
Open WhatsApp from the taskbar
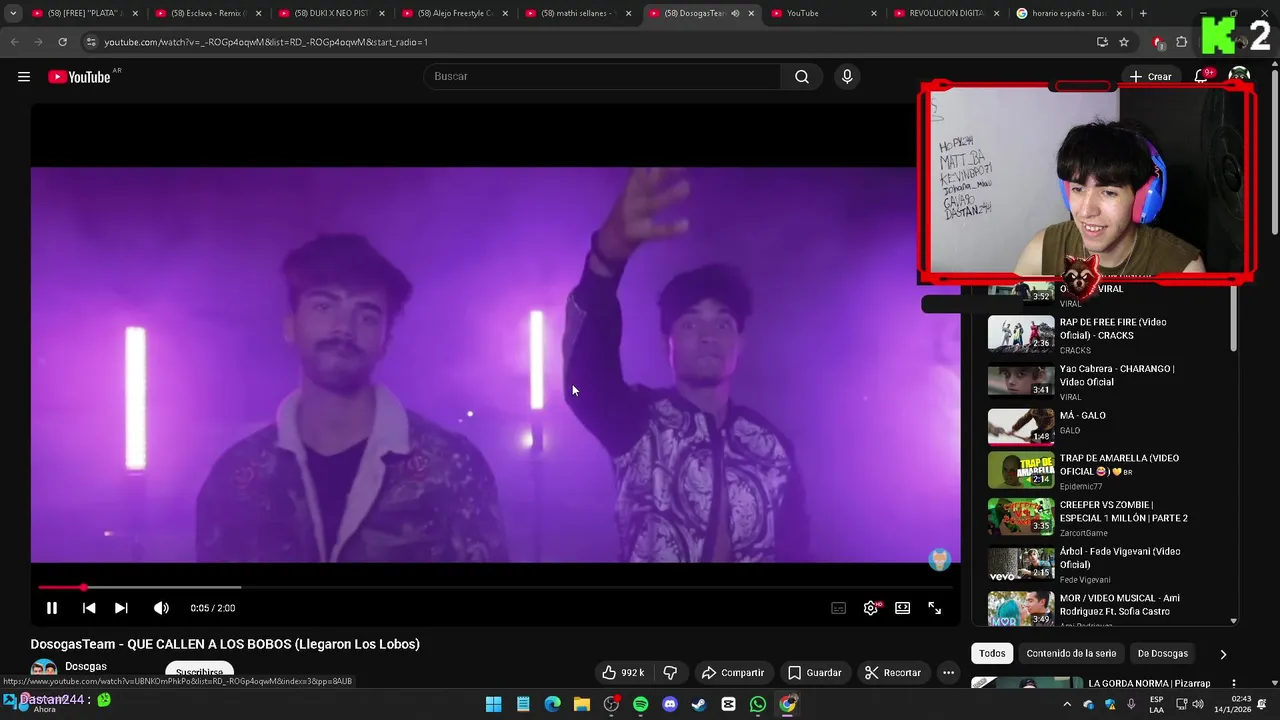(758, 704)
